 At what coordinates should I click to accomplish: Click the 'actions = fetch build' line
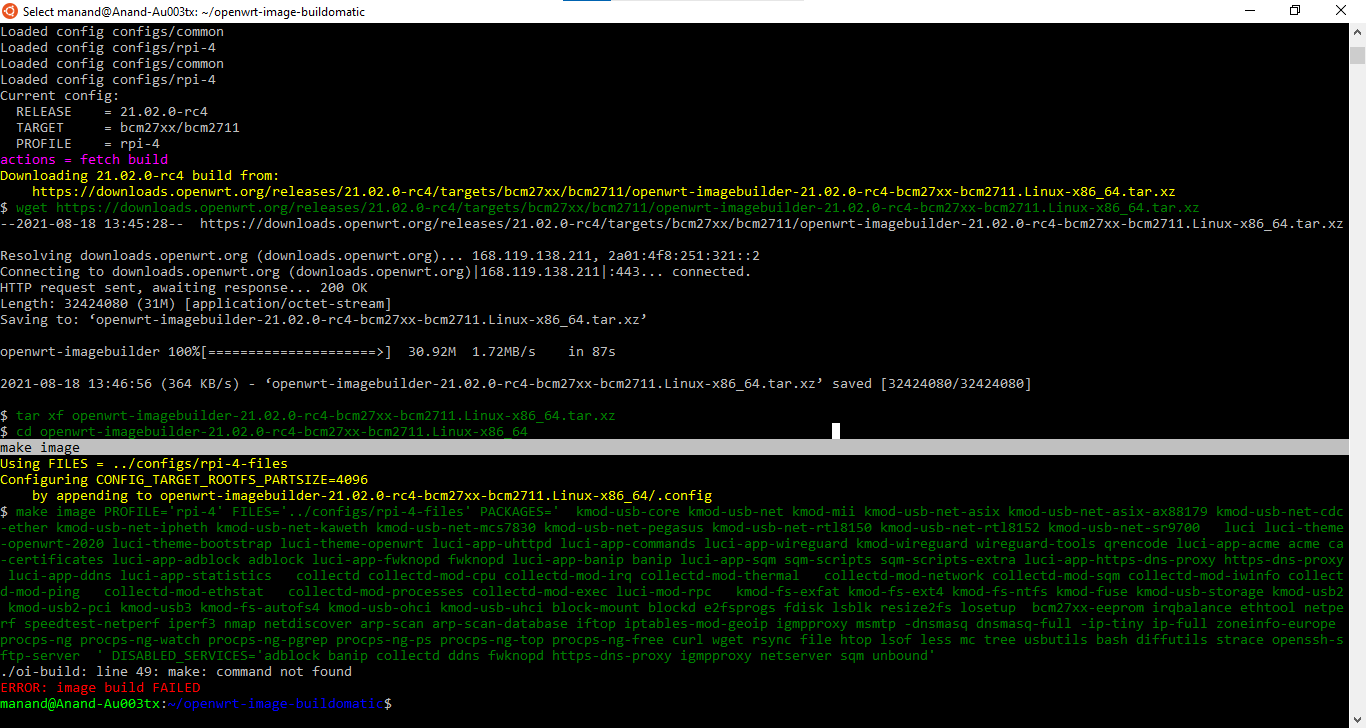(x=84, y=160)
